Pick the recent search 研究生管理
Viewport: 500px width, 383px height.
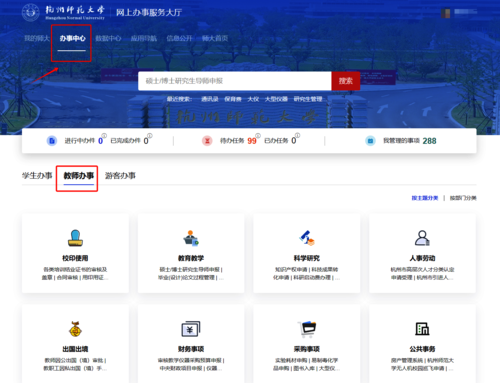(308, 99)
